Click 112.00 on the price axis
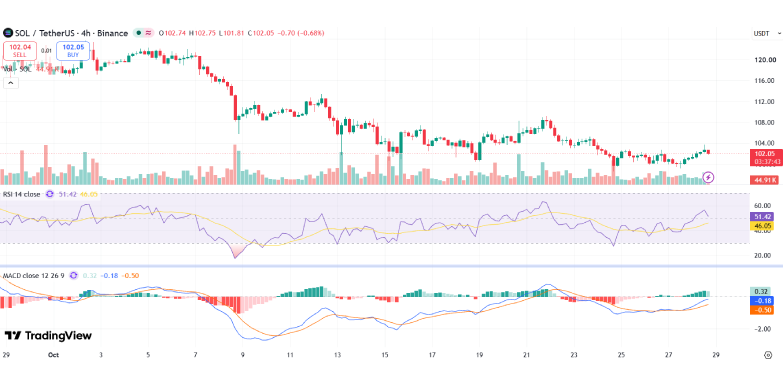The width and height of the screenshot is (783, 388). 765,101
